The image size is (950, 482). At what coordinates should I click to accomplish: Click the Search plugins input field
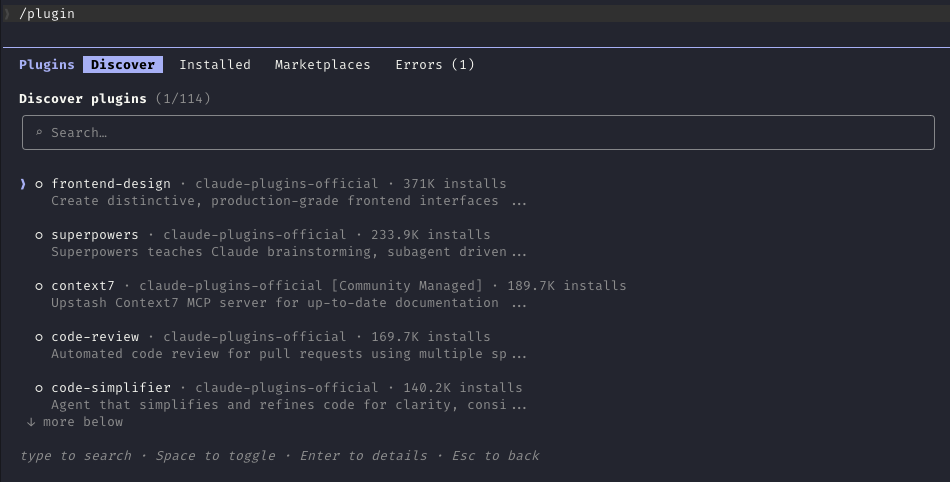[x=478, y=133]
